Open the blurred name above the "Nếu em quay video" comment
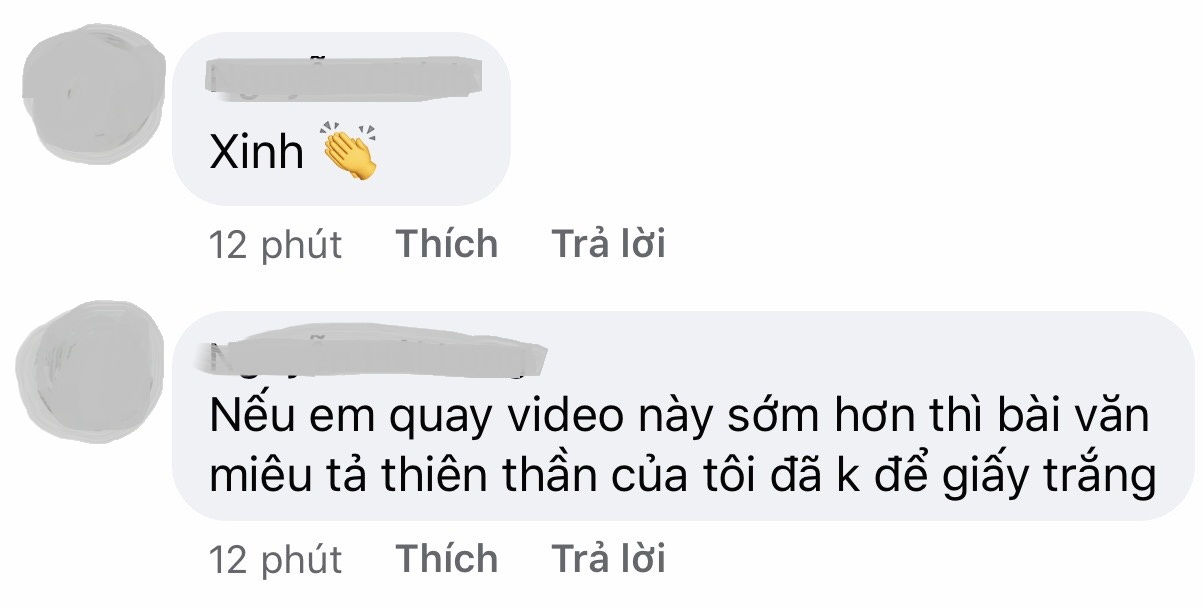The height and width of the screenshot is (608, 1203). pos(378,357)
